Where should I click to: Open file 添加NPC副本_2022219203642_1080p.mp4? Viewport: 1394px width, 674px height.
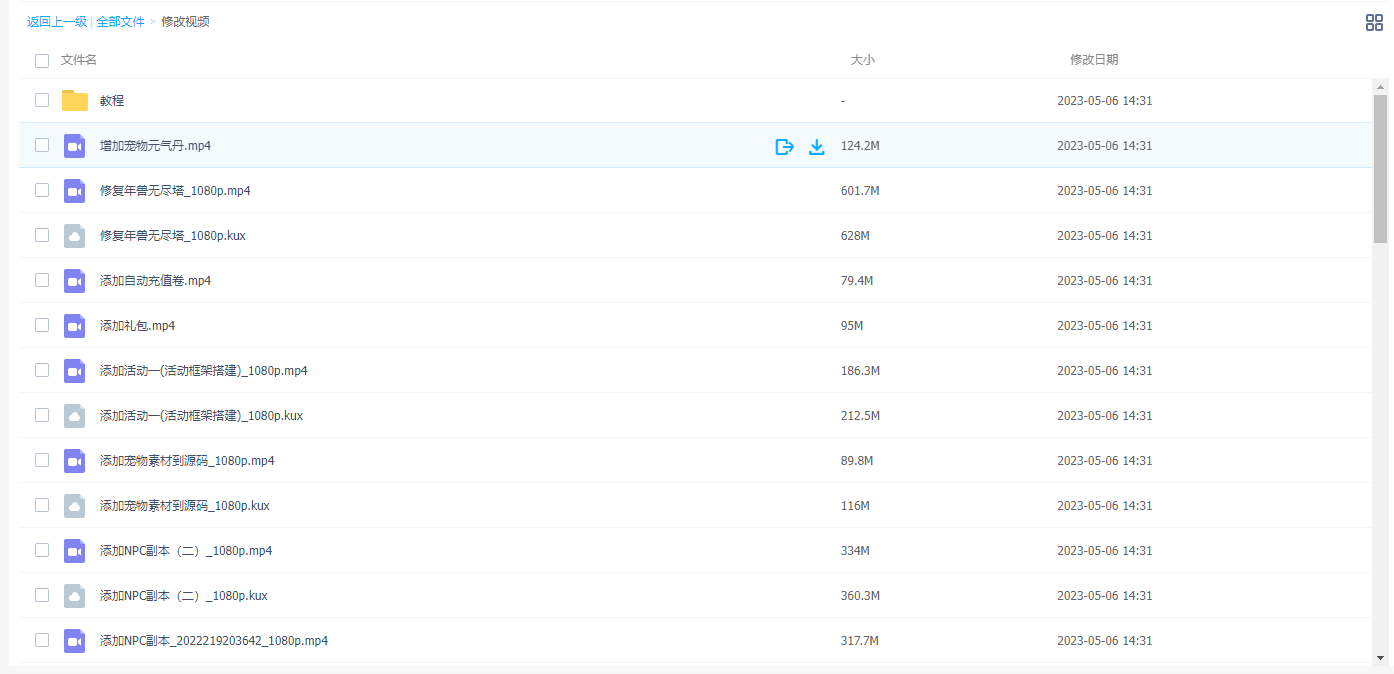click(214, 641)
